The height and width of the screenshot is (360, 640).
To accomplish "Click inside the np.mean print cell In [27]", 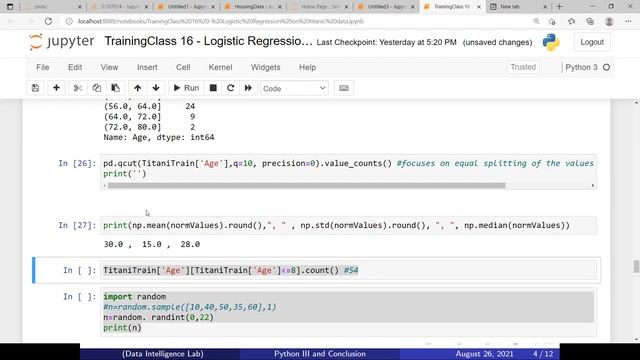I will [349, 225].
